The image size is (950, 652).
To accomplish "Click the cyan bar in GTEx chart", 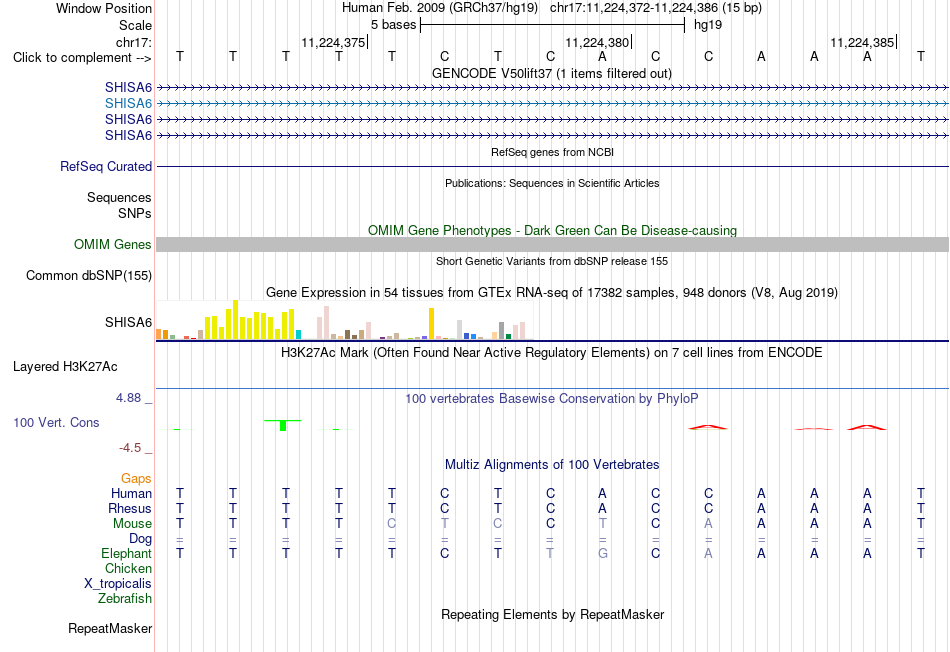I will click(298, 334).
